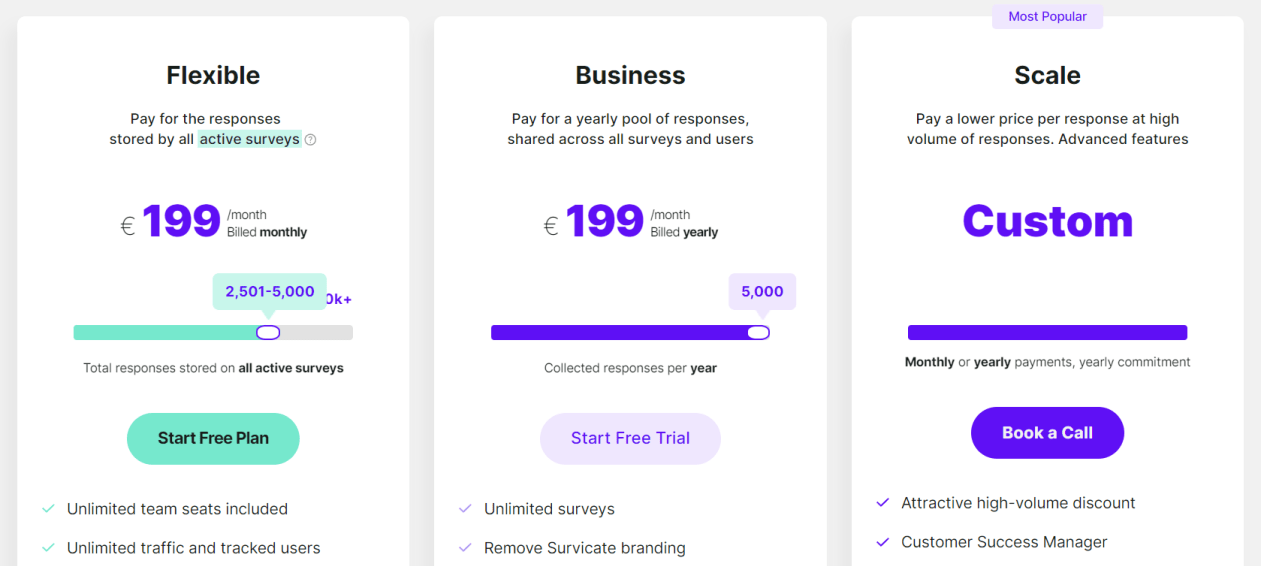Click the Business plan slider handle

[758, 333]
